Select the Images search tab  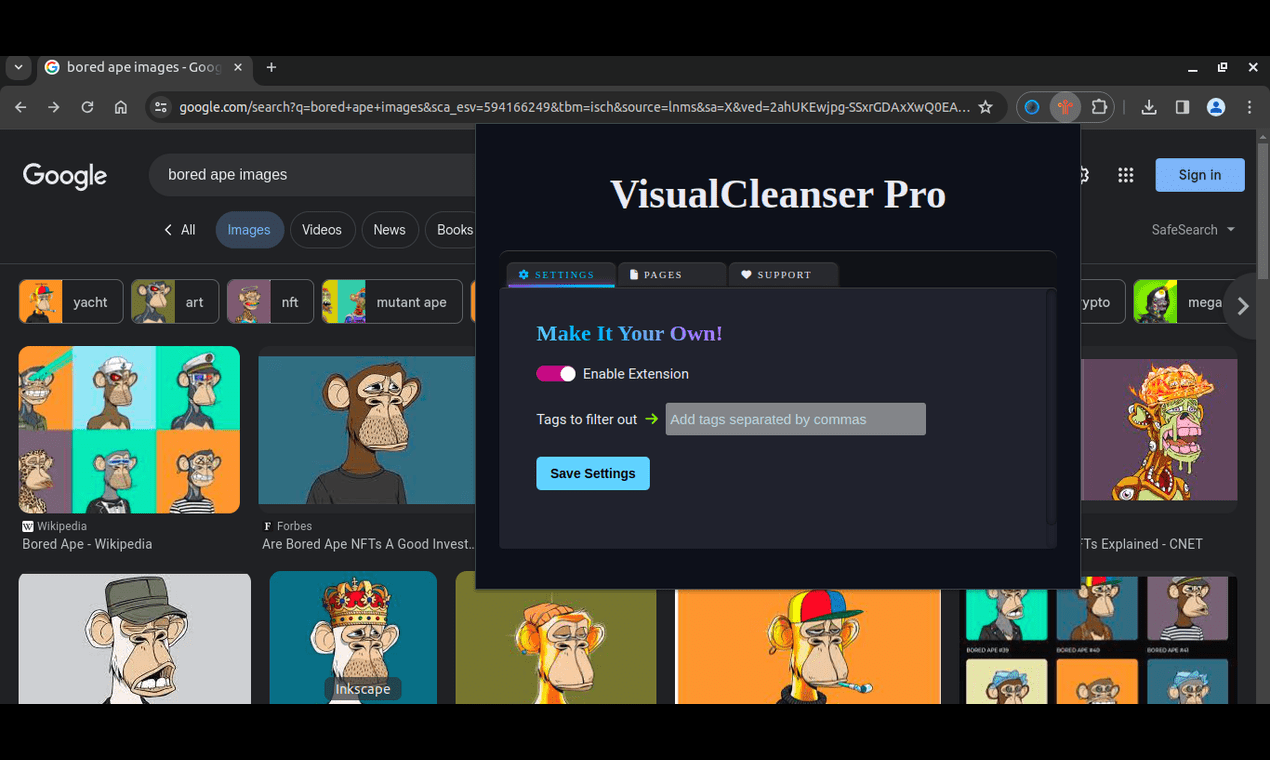pyautogui.click(x=249, y=230)
